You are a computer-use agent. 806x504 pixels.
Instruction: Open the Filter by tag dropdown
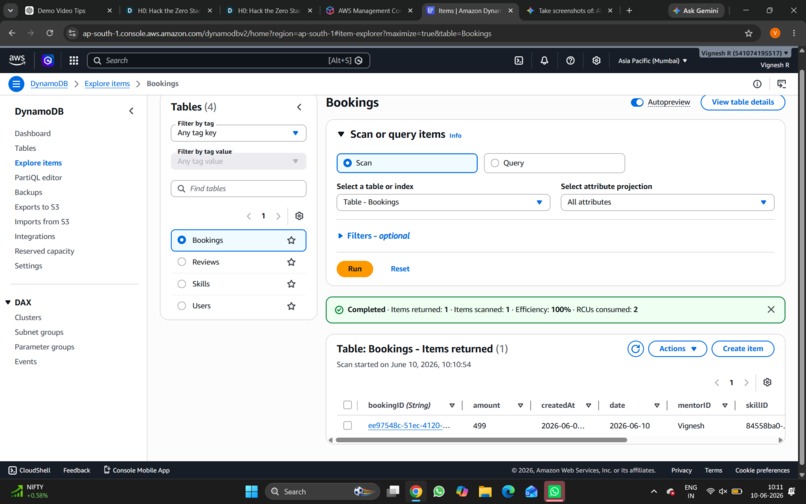(x=239, y=133)
